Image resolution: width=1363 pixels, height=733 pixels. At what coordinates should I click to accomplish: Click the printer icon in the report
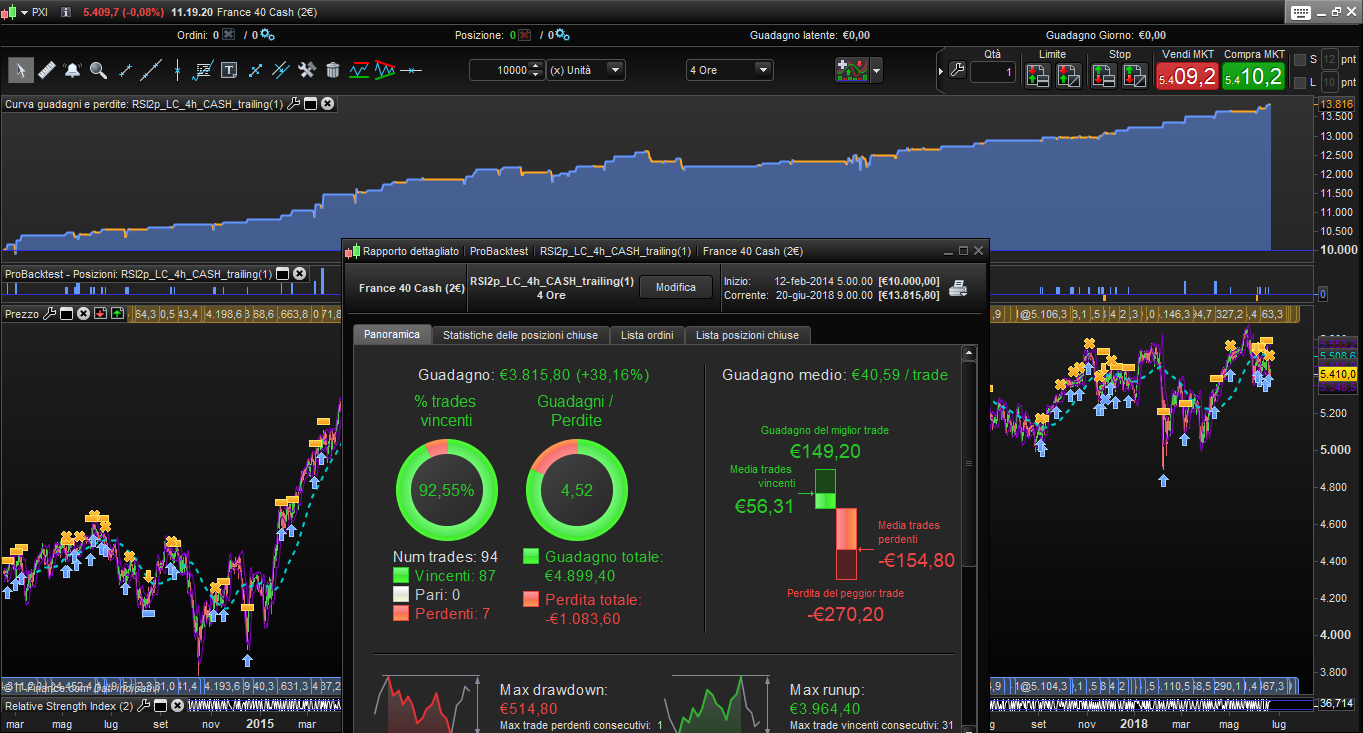coord(958,289)
